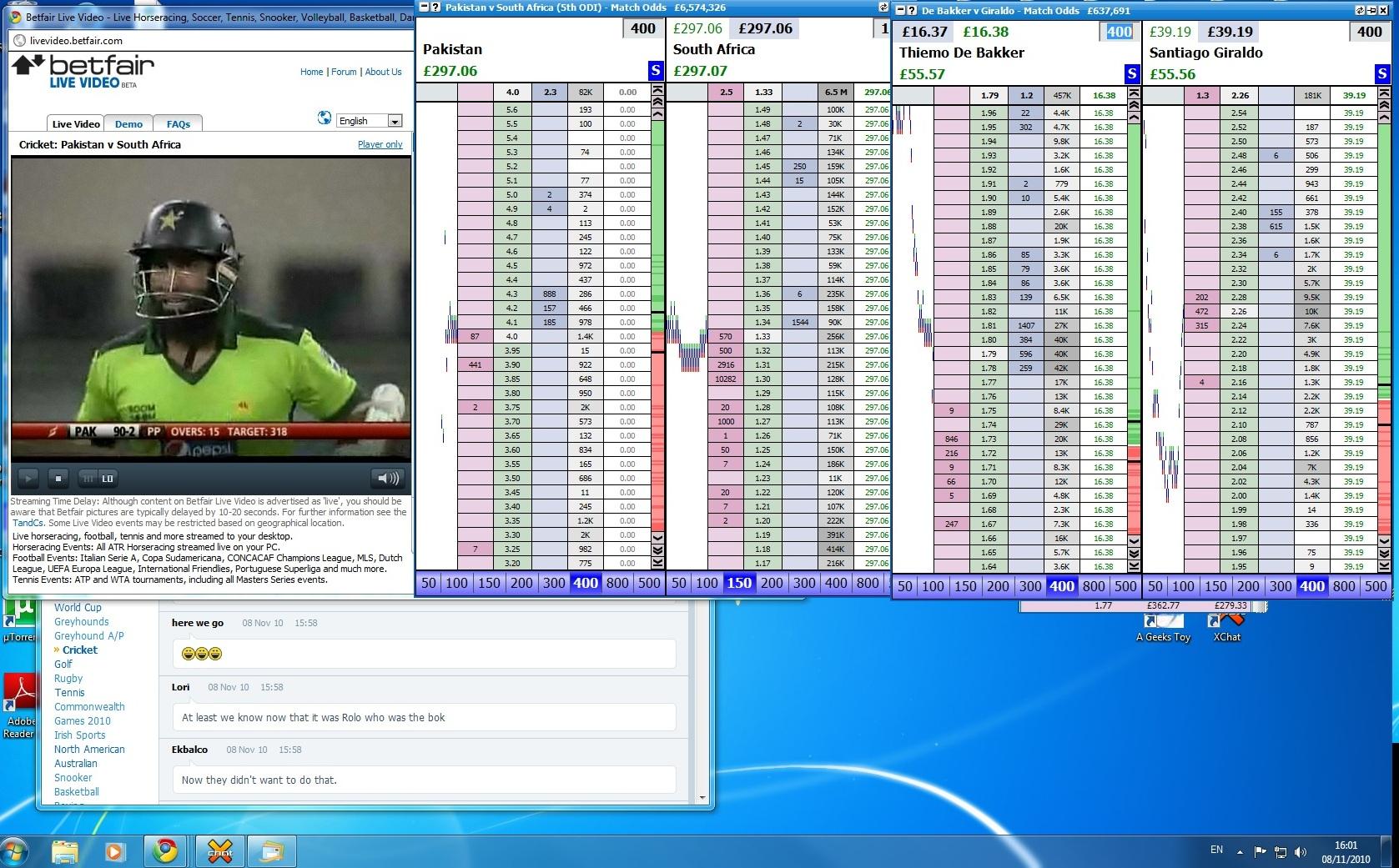The image size is (1399, 868).
Task: Open the Adobe Reader desktop shortcut
Action: 19,707
